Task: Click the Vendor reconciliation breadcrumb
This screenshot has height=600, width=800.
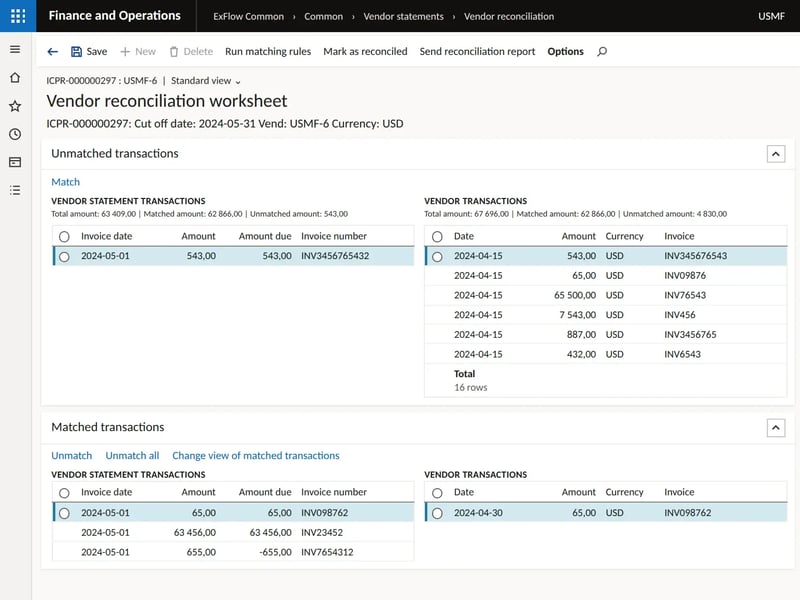Action: coord(509,16)
